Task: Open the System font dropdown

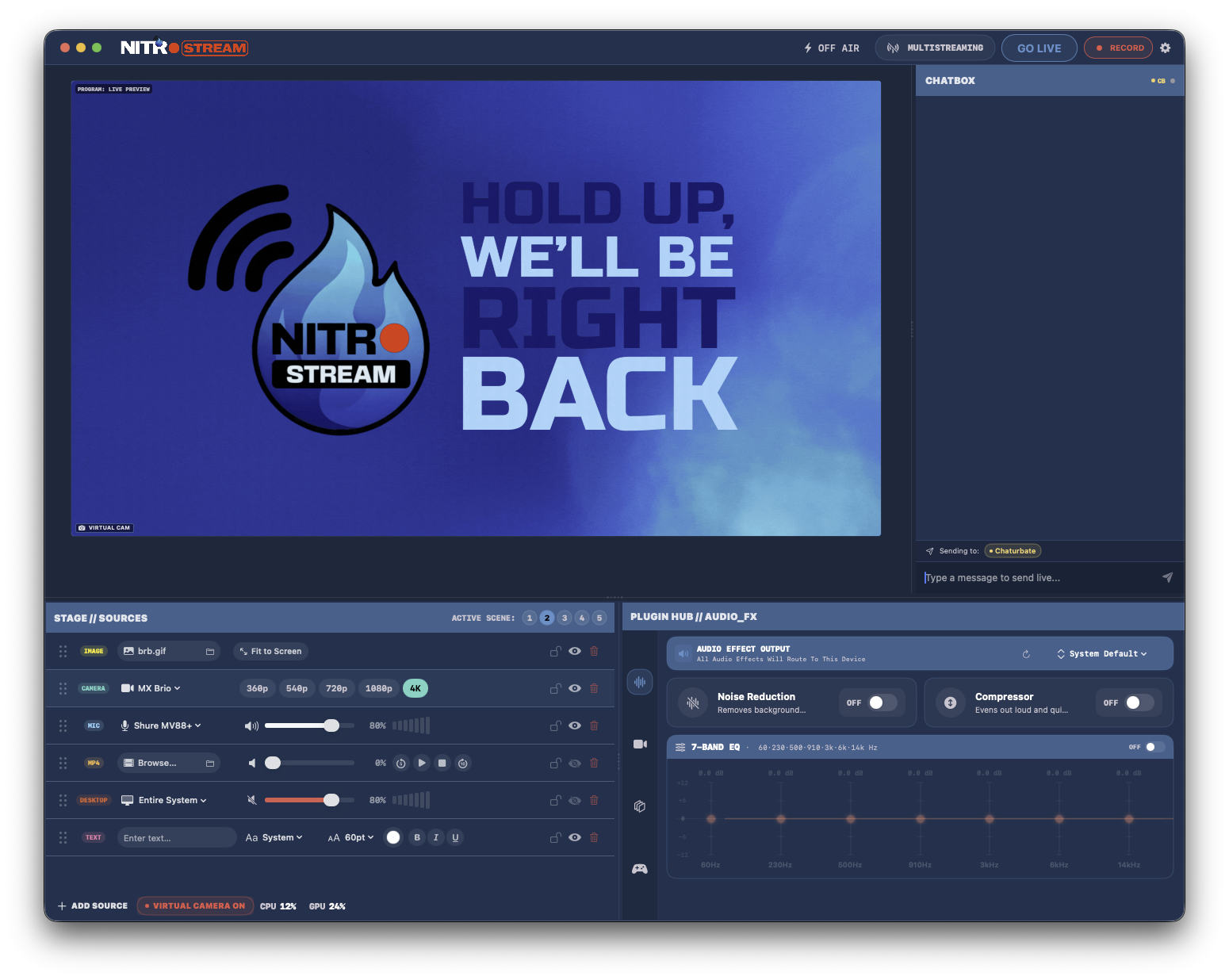Action: coord(274,837)
